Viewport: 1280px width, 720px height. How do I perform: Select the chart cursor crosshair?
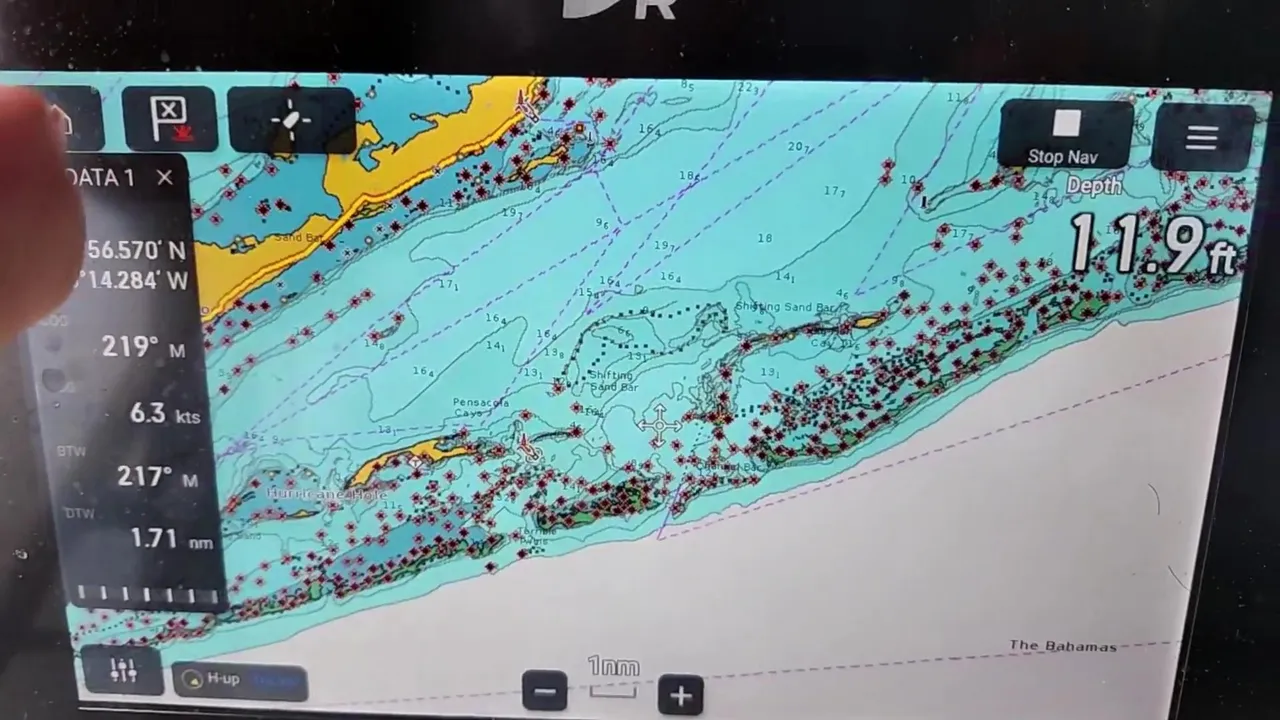(659, 425)
